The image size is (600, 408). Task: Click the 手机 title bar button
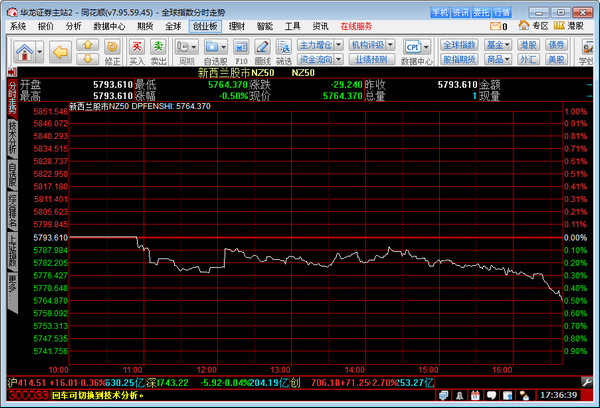point(440,13)
